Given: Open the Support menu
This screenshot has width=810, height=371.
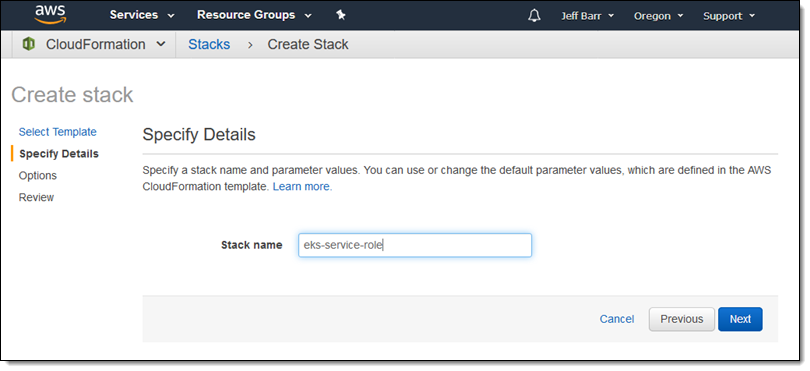Looking at the screenshot, I should pyautogui.click(x=728, y=16).
